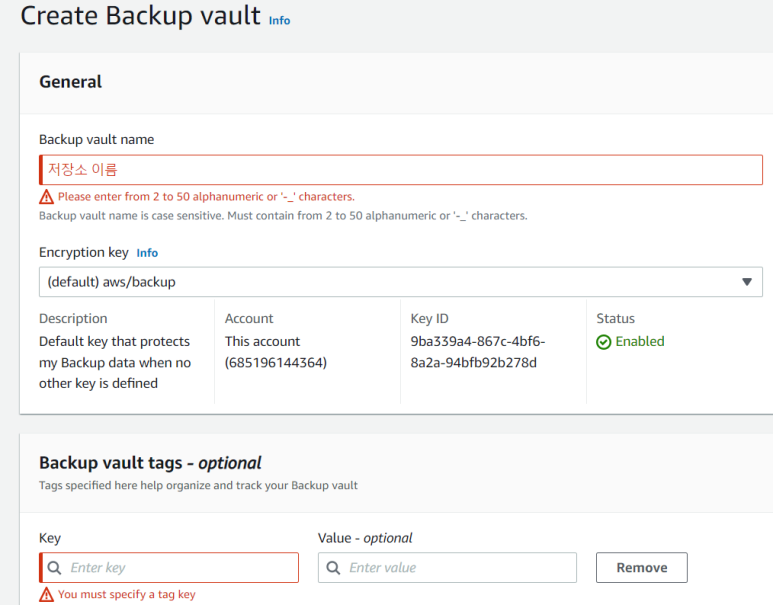Screen dimensions: 773x605
Task: Click warning icon beside tag key error
Action: [46, 595]
